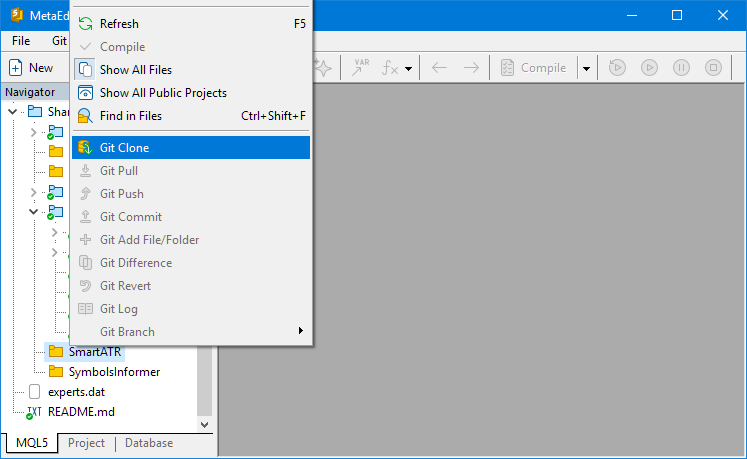Click the disabled Compile menu entry

pyautogui.click(x=191, y=47)
